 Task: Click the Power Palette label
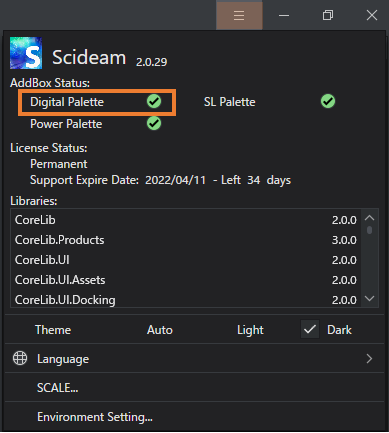[66, 124]
